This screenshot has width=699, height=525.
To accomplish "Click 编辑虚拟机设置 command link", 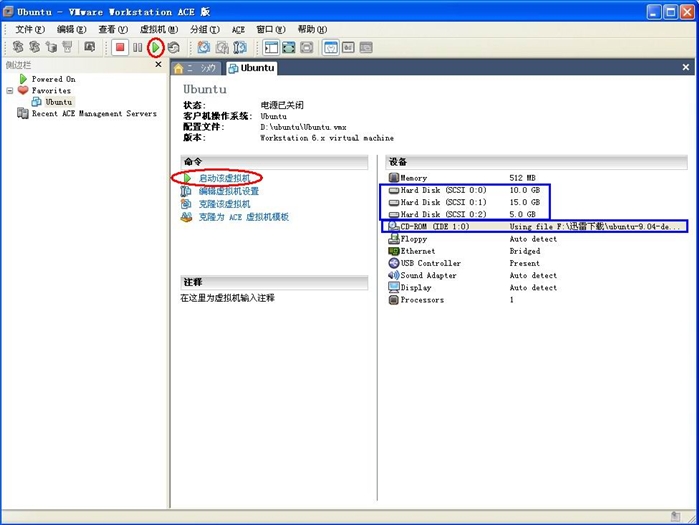I will pos(229,191).
